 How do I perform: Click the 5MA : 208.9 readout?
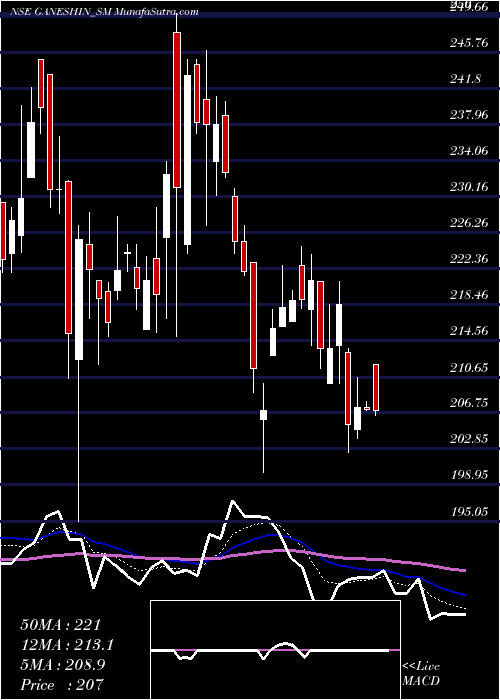coord(63,665)
